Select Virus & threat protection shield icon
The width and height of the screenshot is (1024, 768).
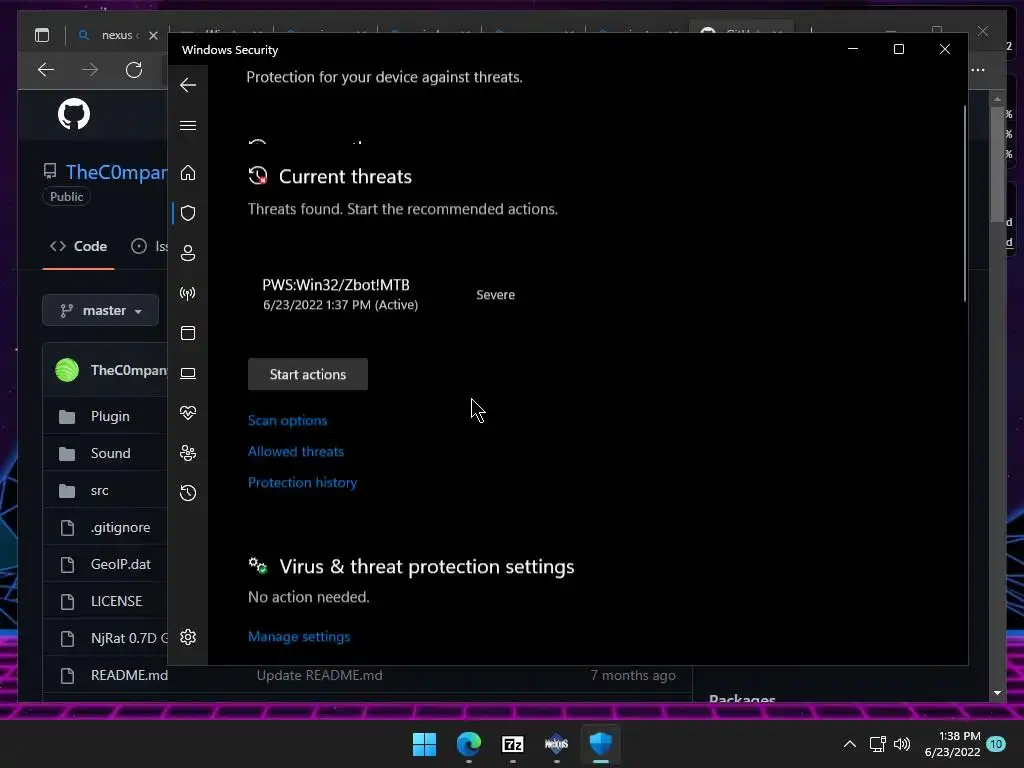coord(188,213)
